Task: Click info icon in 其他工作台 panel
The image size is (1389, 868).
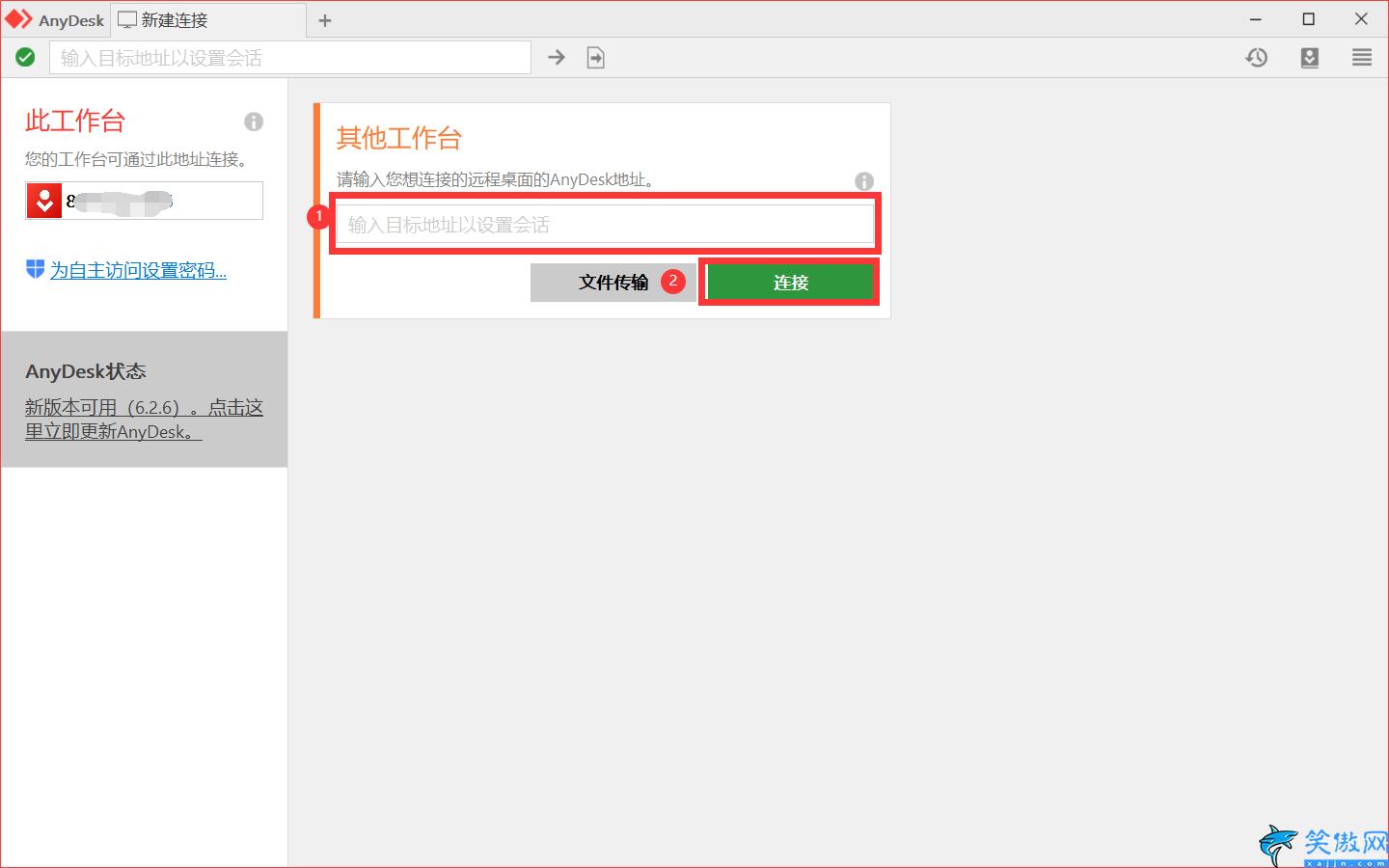Action: coord(864,181)
